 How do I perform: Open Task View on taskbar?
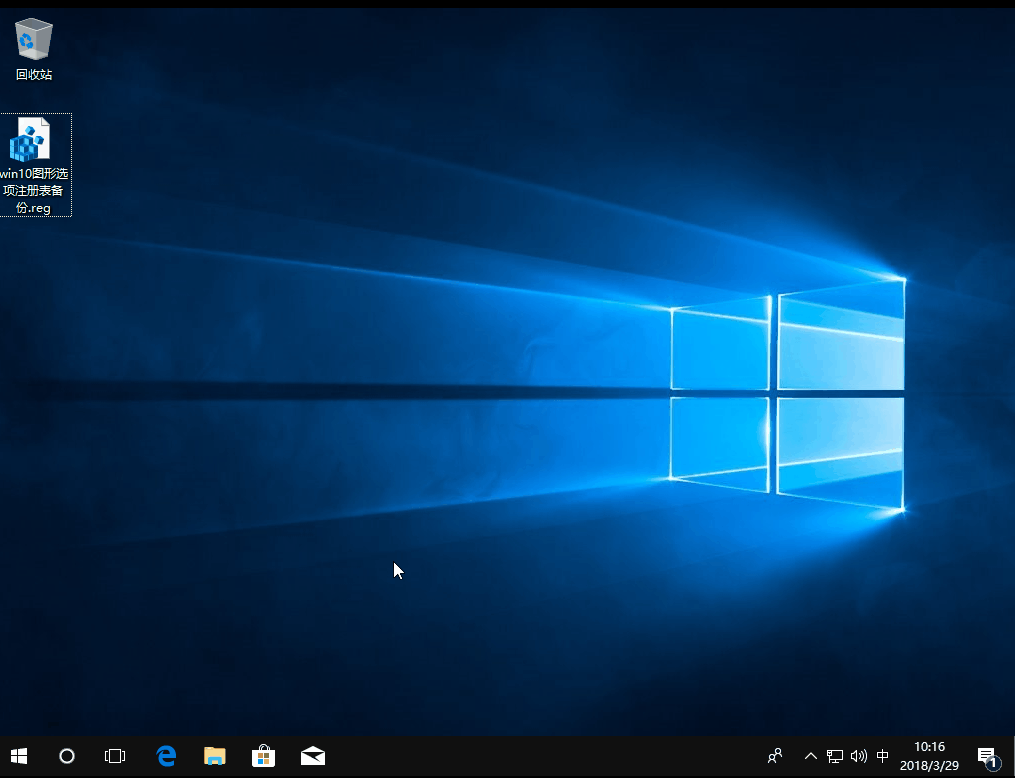115,756
